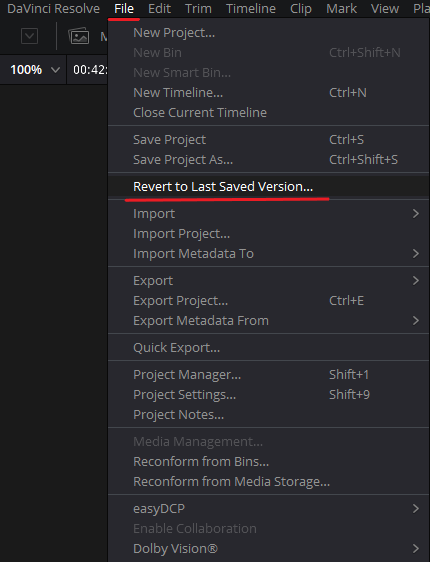
Task: Click the timecode display field
Action: coord(90,70)
